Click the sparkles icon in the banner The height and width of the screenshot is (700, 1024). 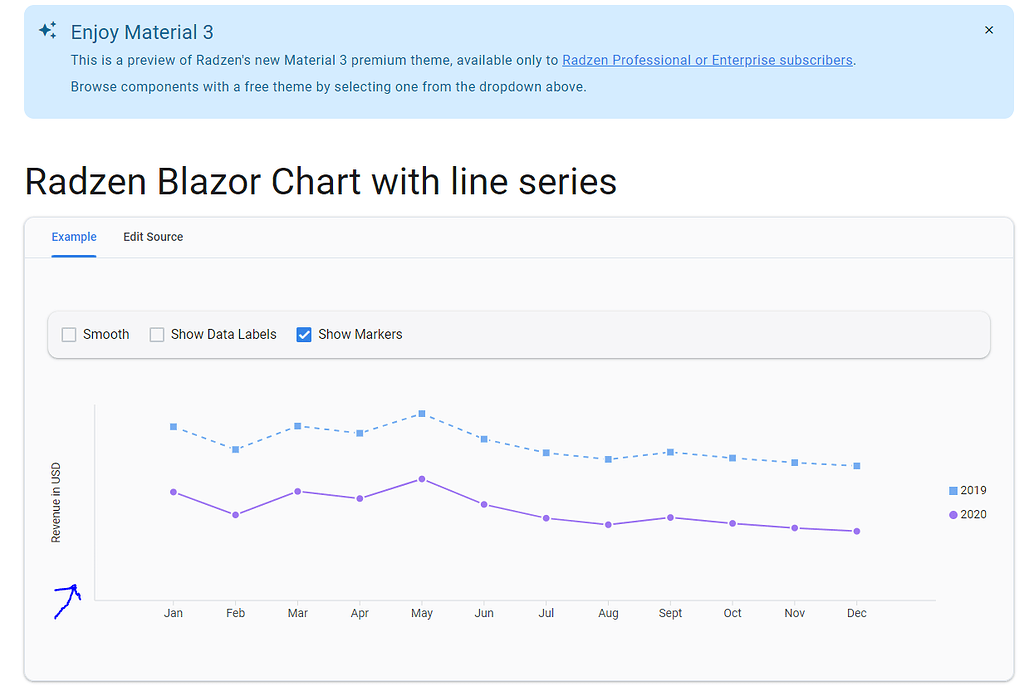46,30
